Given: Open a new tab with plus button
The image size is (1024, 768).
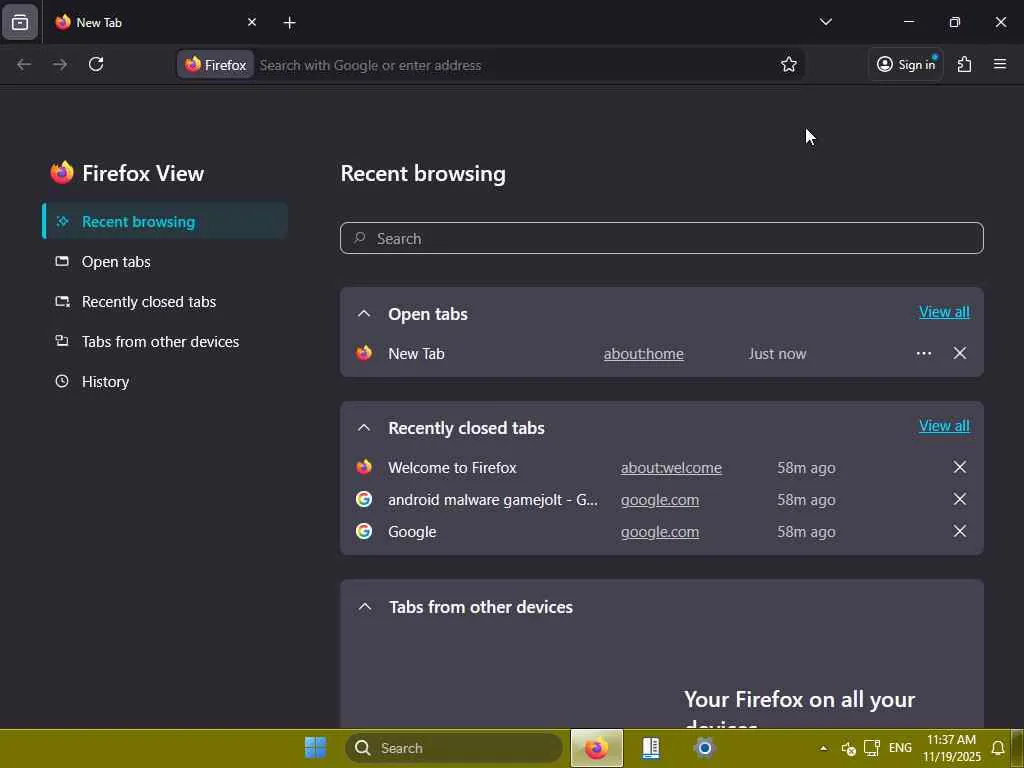Looking at the screenshot, I should tap(289, 23).
